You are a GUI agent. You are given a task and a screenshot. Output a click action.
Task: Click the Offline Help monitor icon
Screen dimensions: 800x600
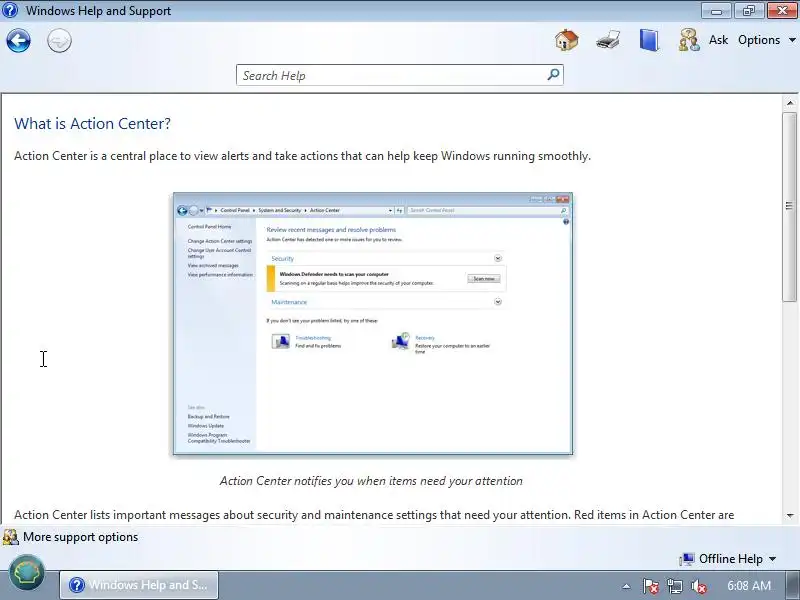[687, 559]
